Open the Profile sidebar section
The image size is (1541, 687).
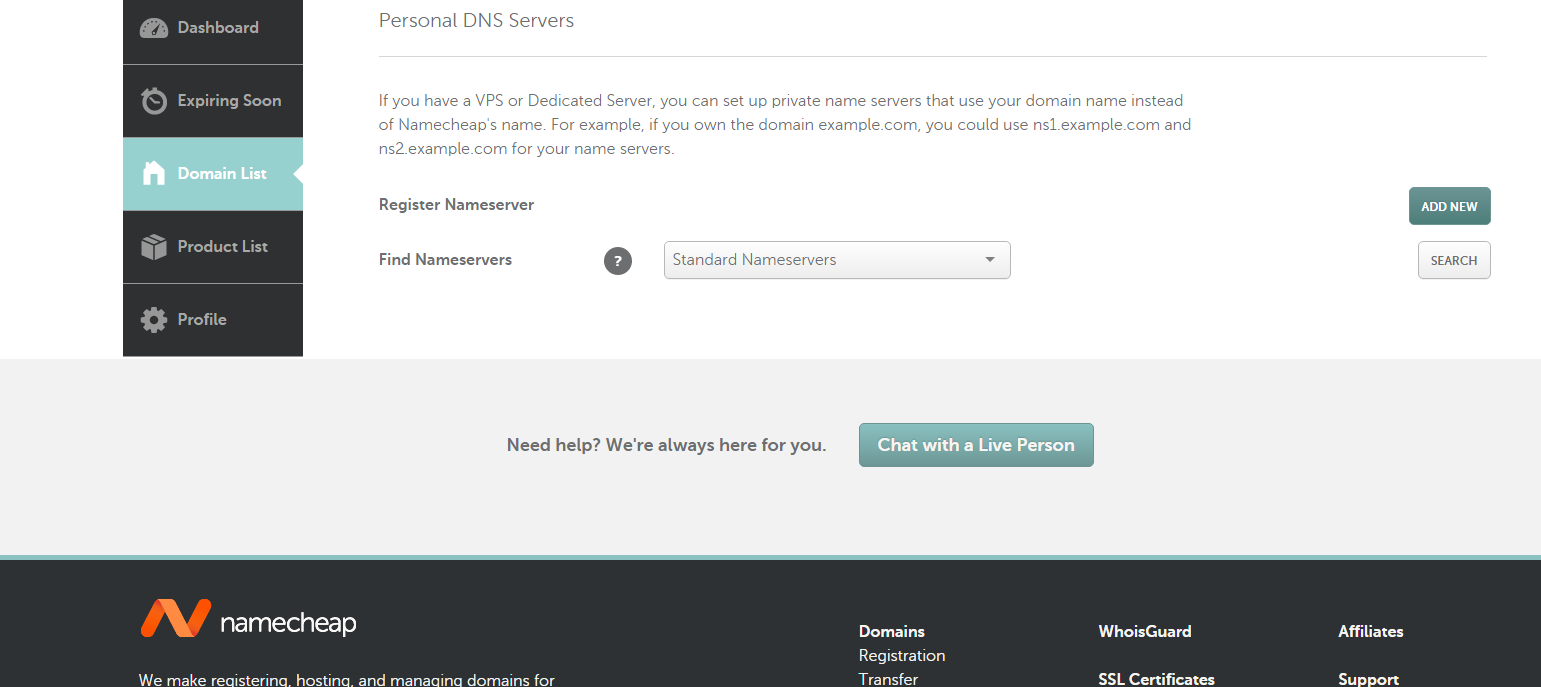tap(213, 320)
